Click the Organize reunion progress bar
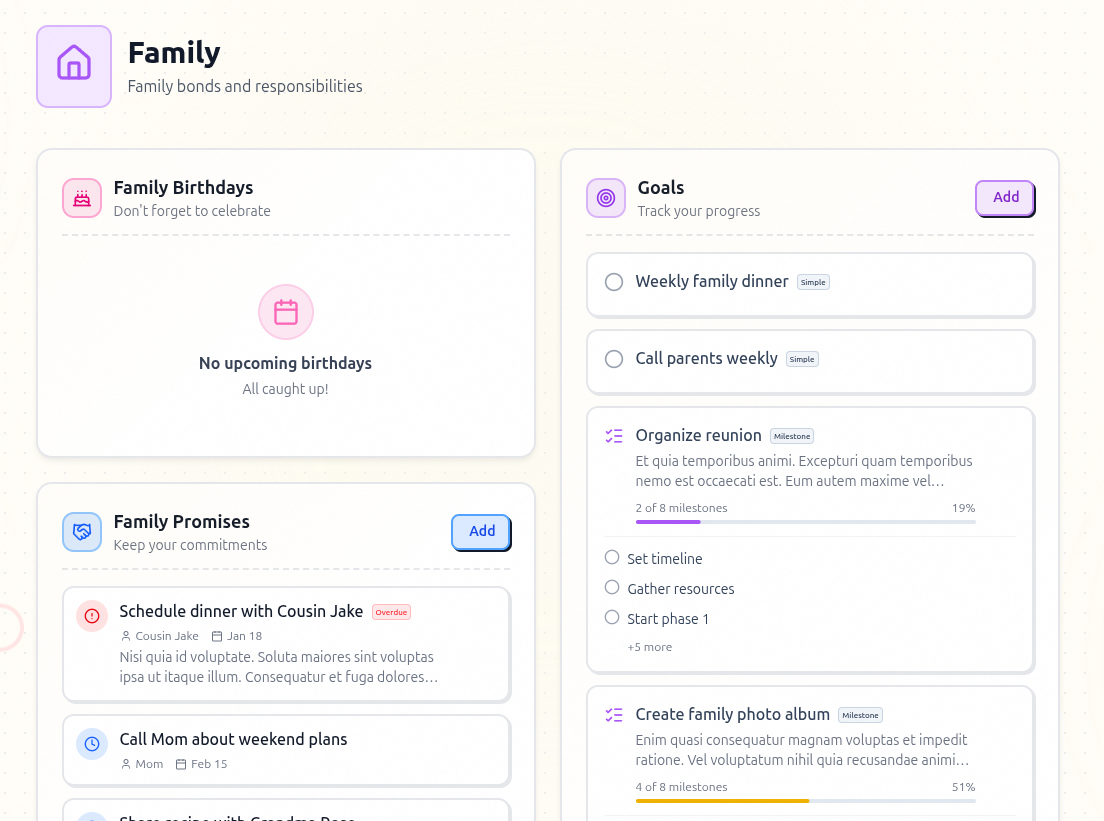The image size is (1104, 821). pos(805,521)
